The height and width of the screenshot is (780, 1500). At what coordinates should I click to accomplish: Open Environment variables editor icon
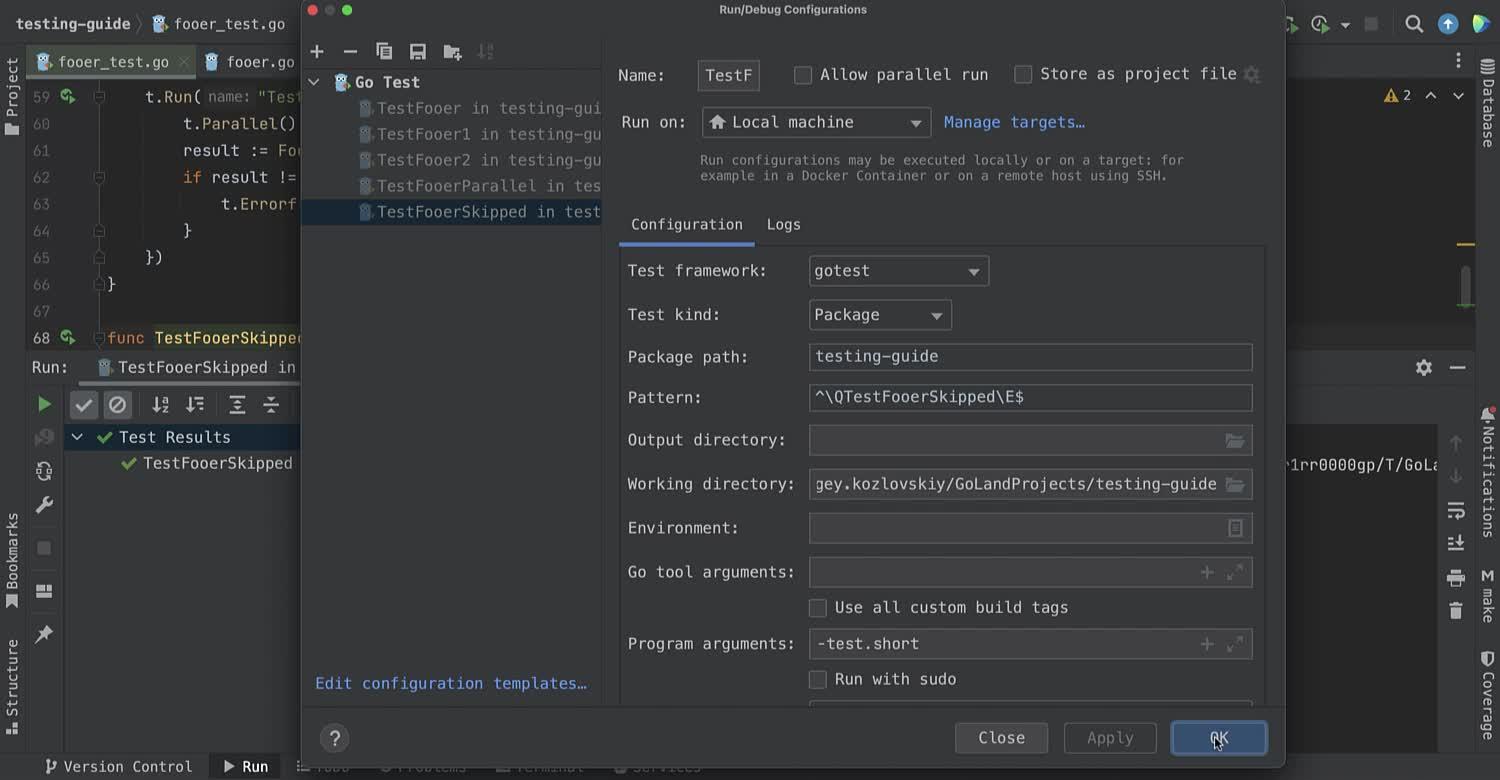(x=1235, y=528)
